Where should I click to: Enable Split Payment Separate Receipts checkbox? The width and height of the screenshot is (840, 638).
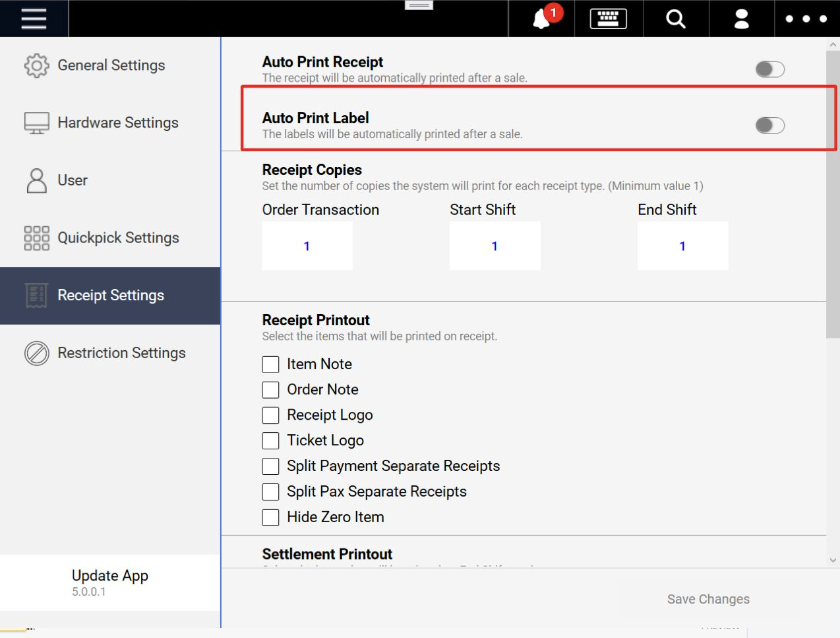[270, 466]
